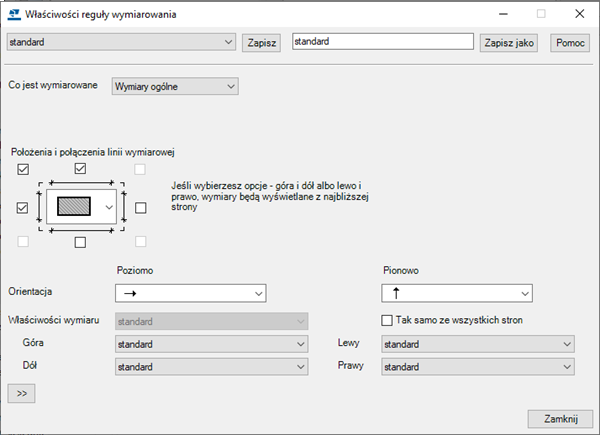Click the save-as name text field
This screenshot has width=600, height=435.
coord(381,43)
